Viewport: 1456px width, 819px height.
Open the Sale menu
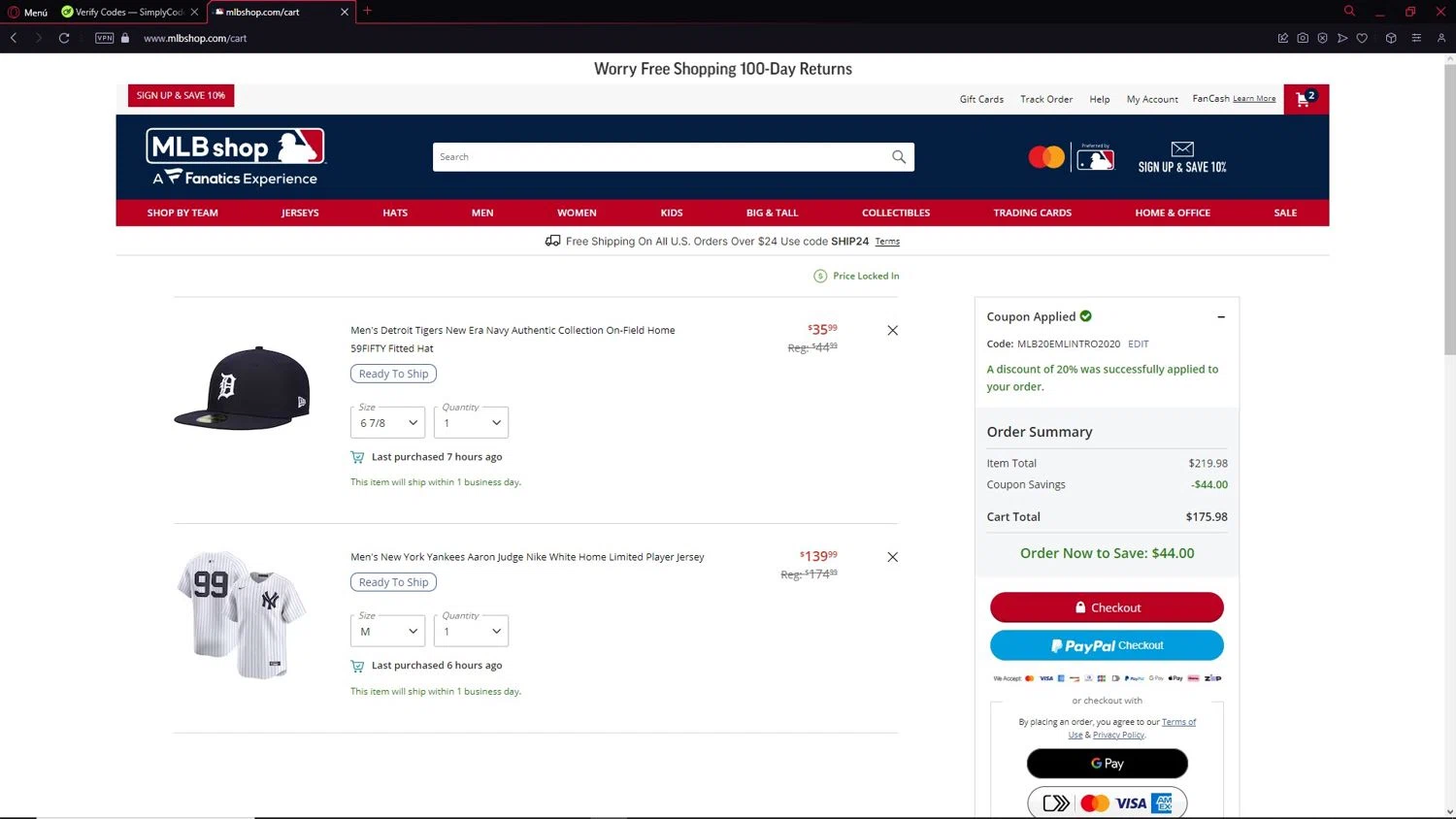[1285, 213]
